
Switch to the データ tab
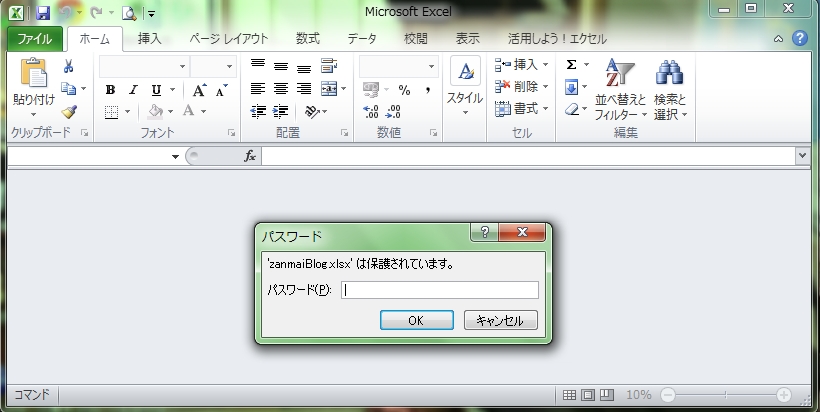pos(362,39)
